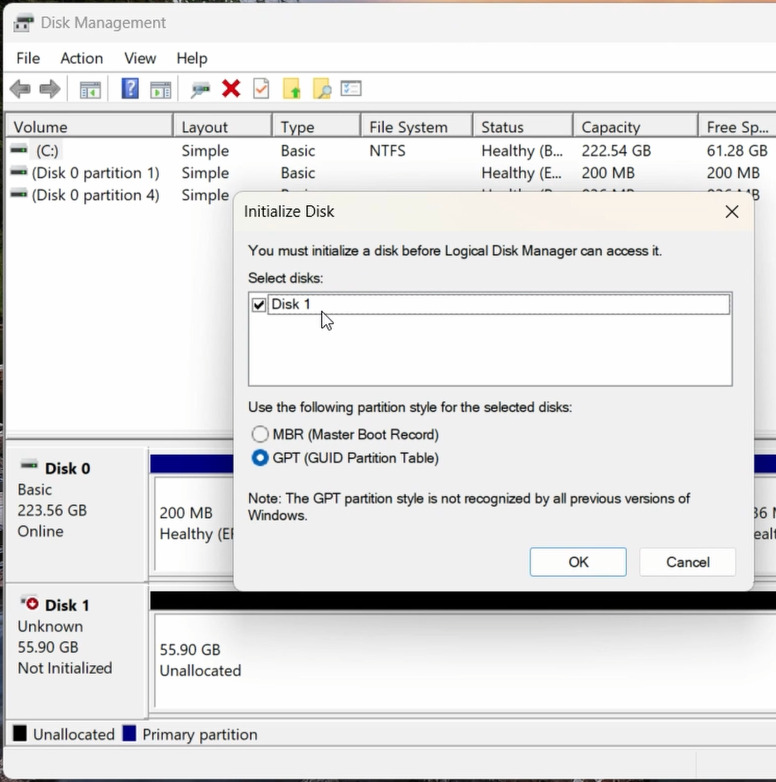
Task: Click the red X delete icon
Action: [x=231, y=89]
